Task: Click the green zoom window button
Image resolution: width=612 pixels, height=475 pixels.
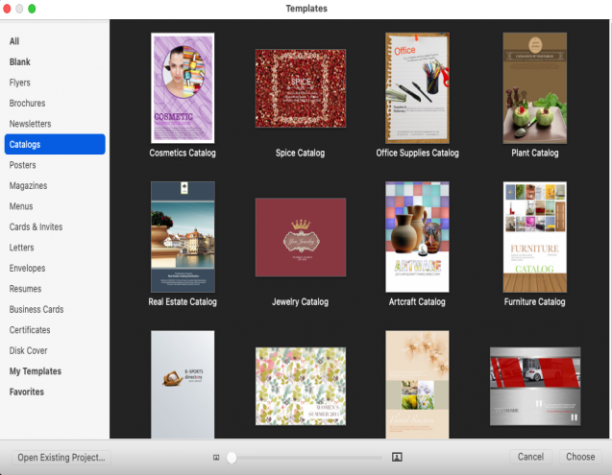Action: [32, 9]
